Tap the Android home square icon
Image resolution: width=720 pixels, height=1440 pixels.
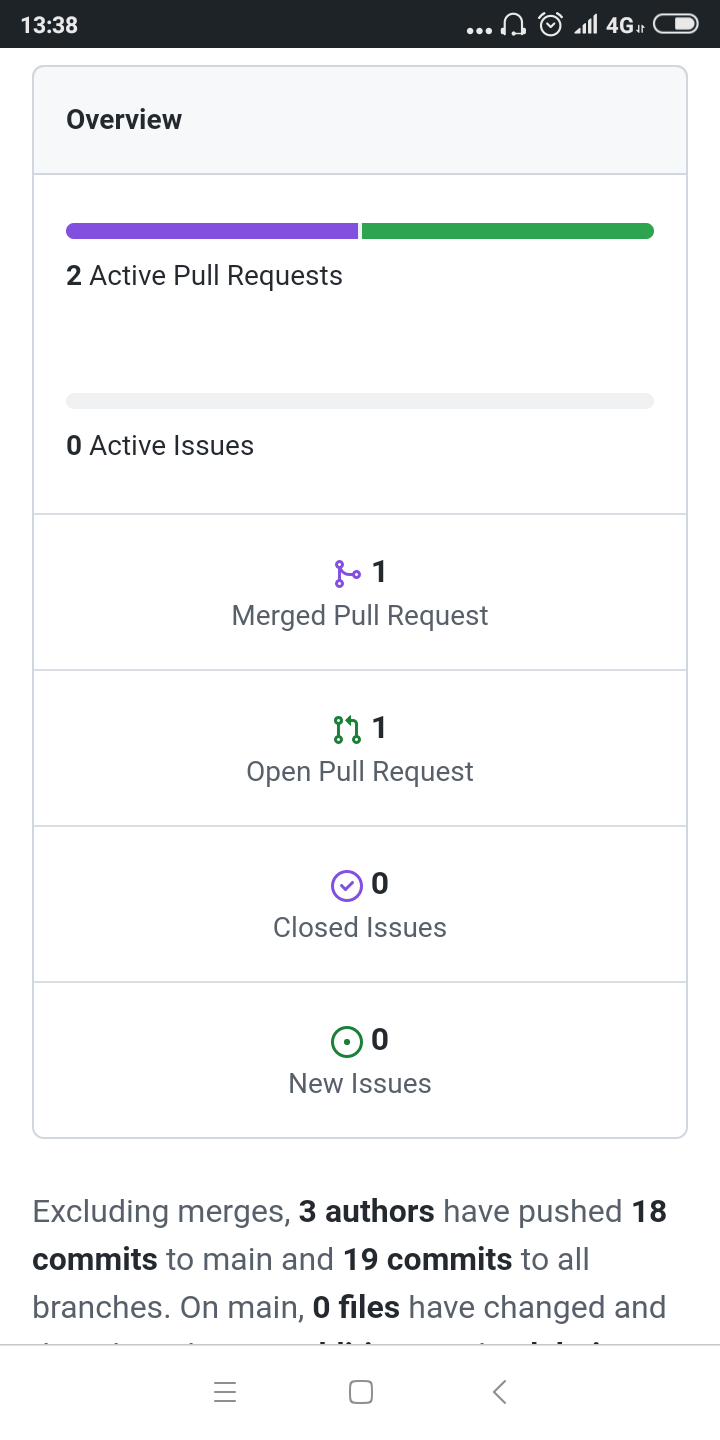point(361,1392)
